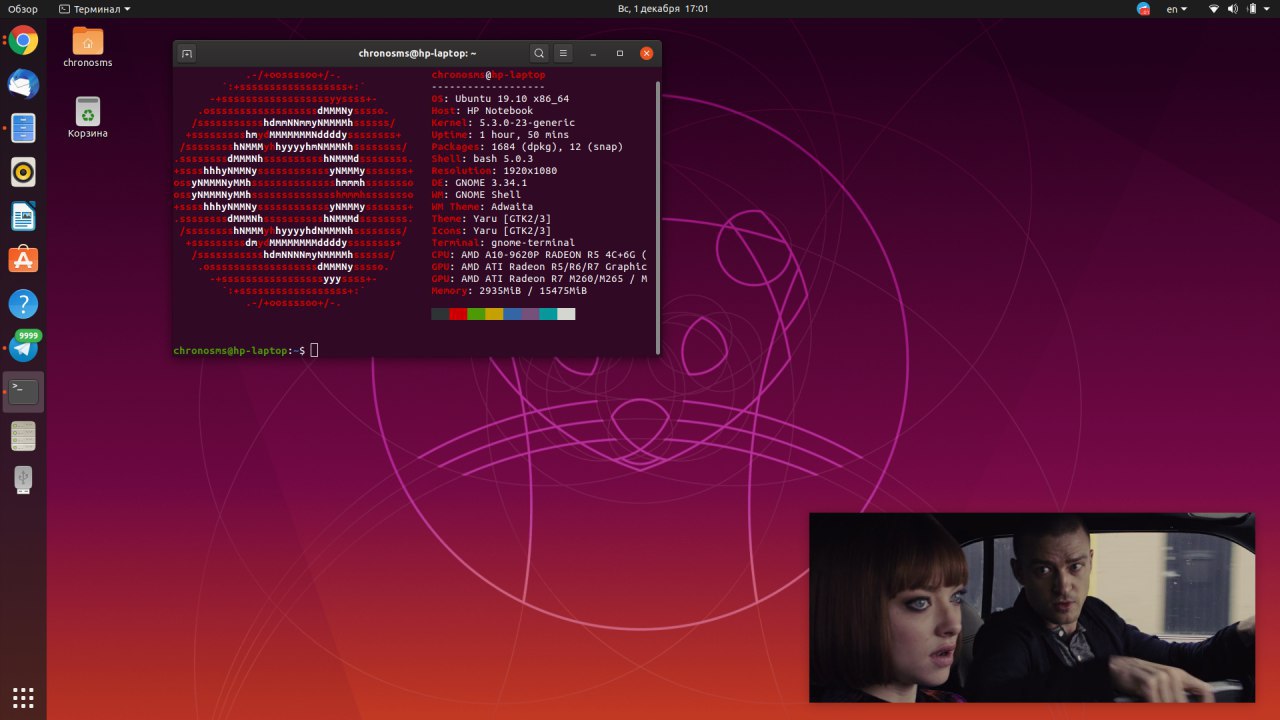Click the Resolution: 1920x1080 line
1280x720 pixels.
pyautogui.click(x=494, y=171)
